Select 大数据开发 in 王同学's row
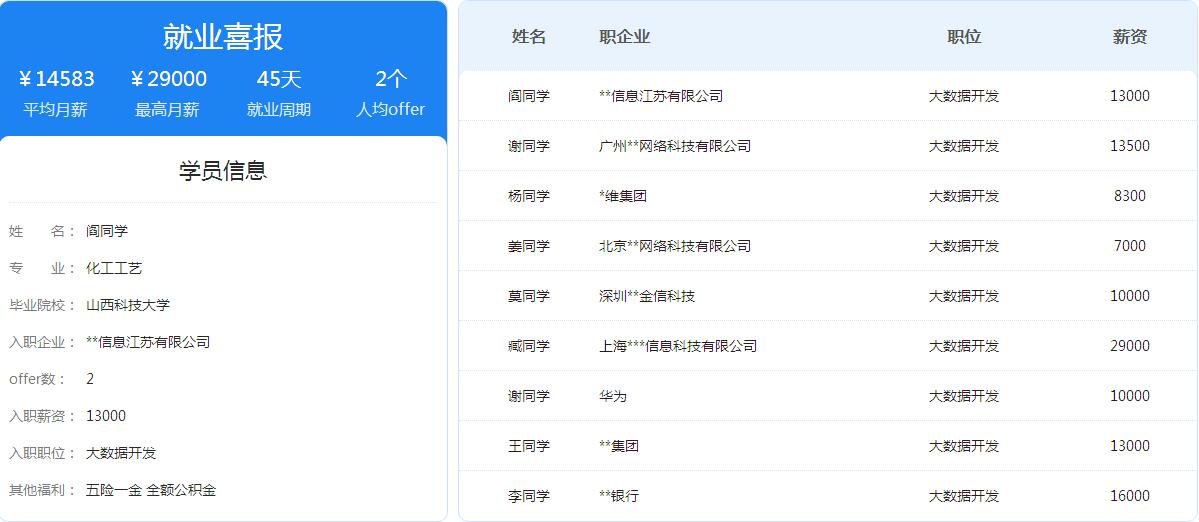 [x=963, y=446]
